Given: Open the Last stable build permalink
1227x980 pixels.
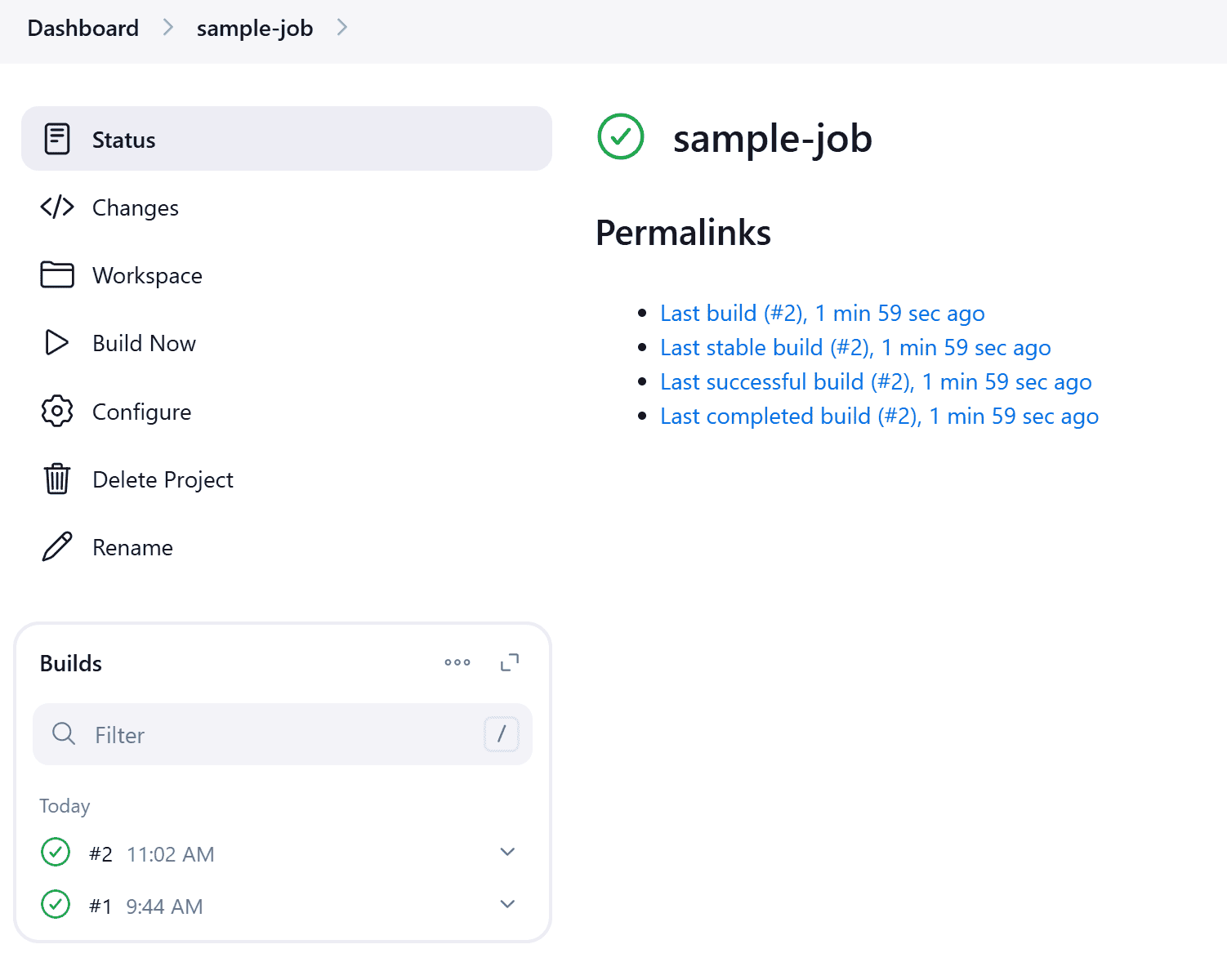Looking at the screenshot, I should (x=854, y=347).
